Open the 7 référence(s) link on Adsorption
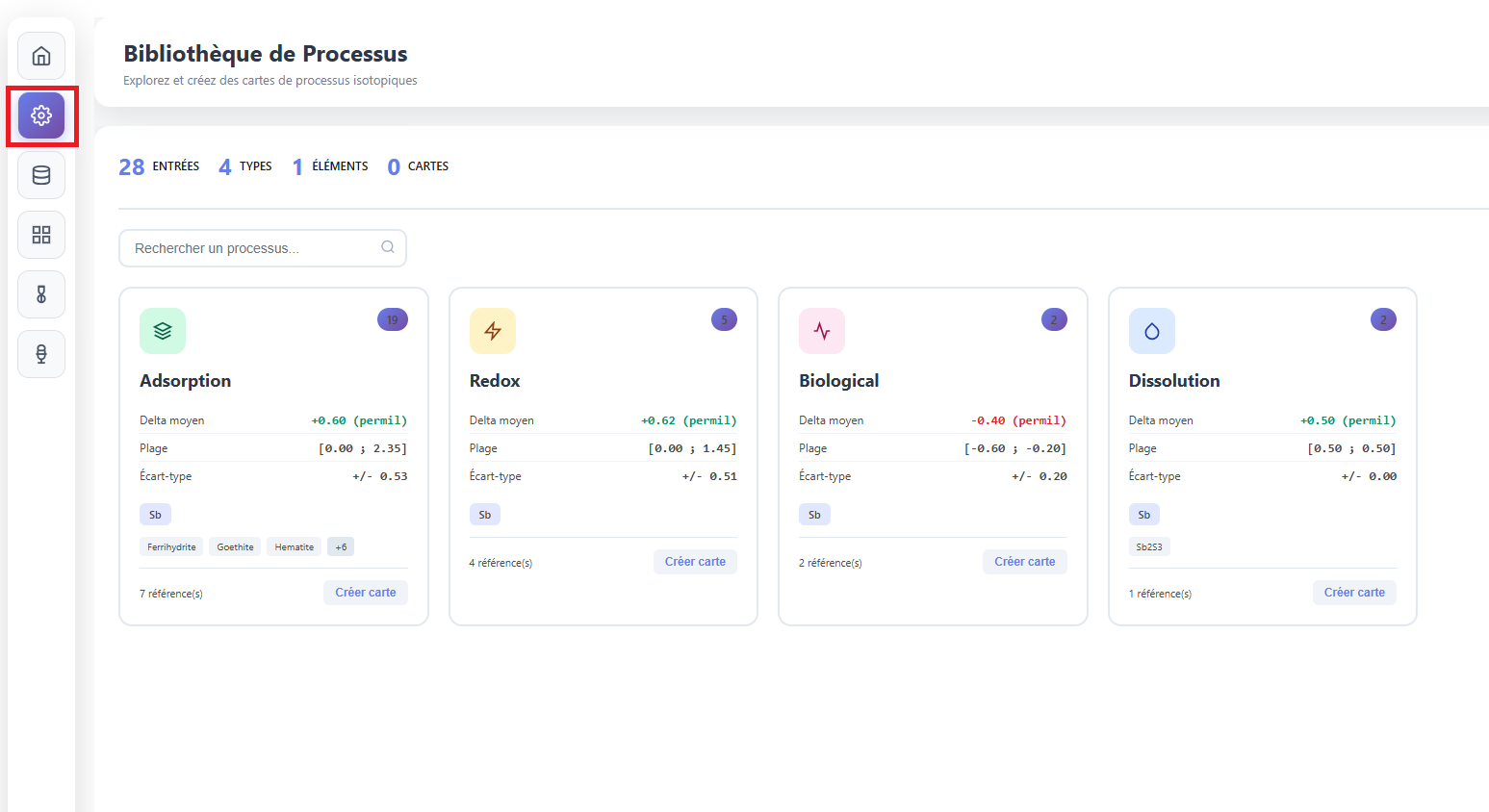 point(171,593)
